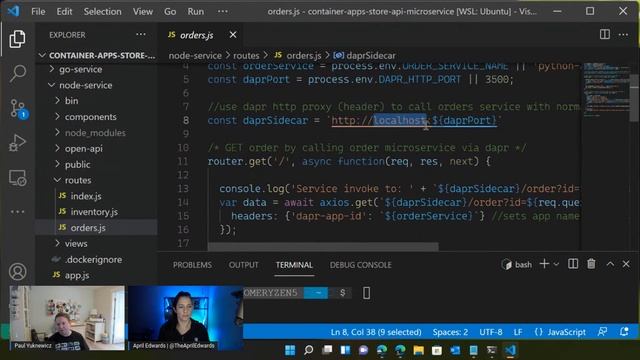
Task: Open the View menu
Action: (x=143, y=11)
